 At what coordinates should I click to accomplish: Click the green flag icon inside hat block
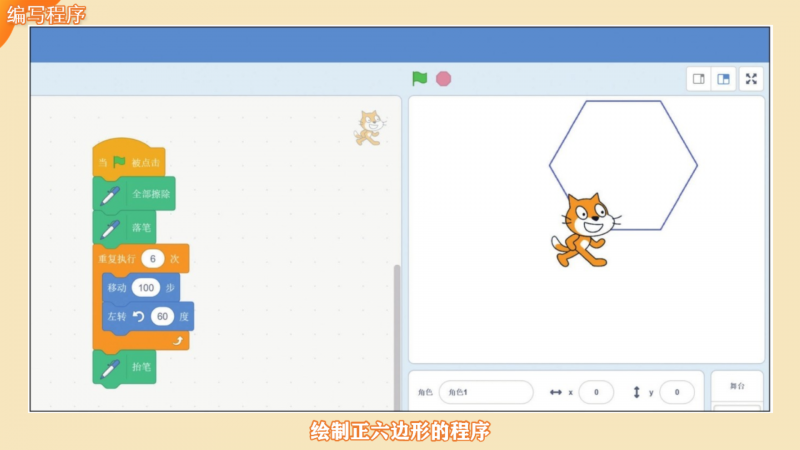119,162
